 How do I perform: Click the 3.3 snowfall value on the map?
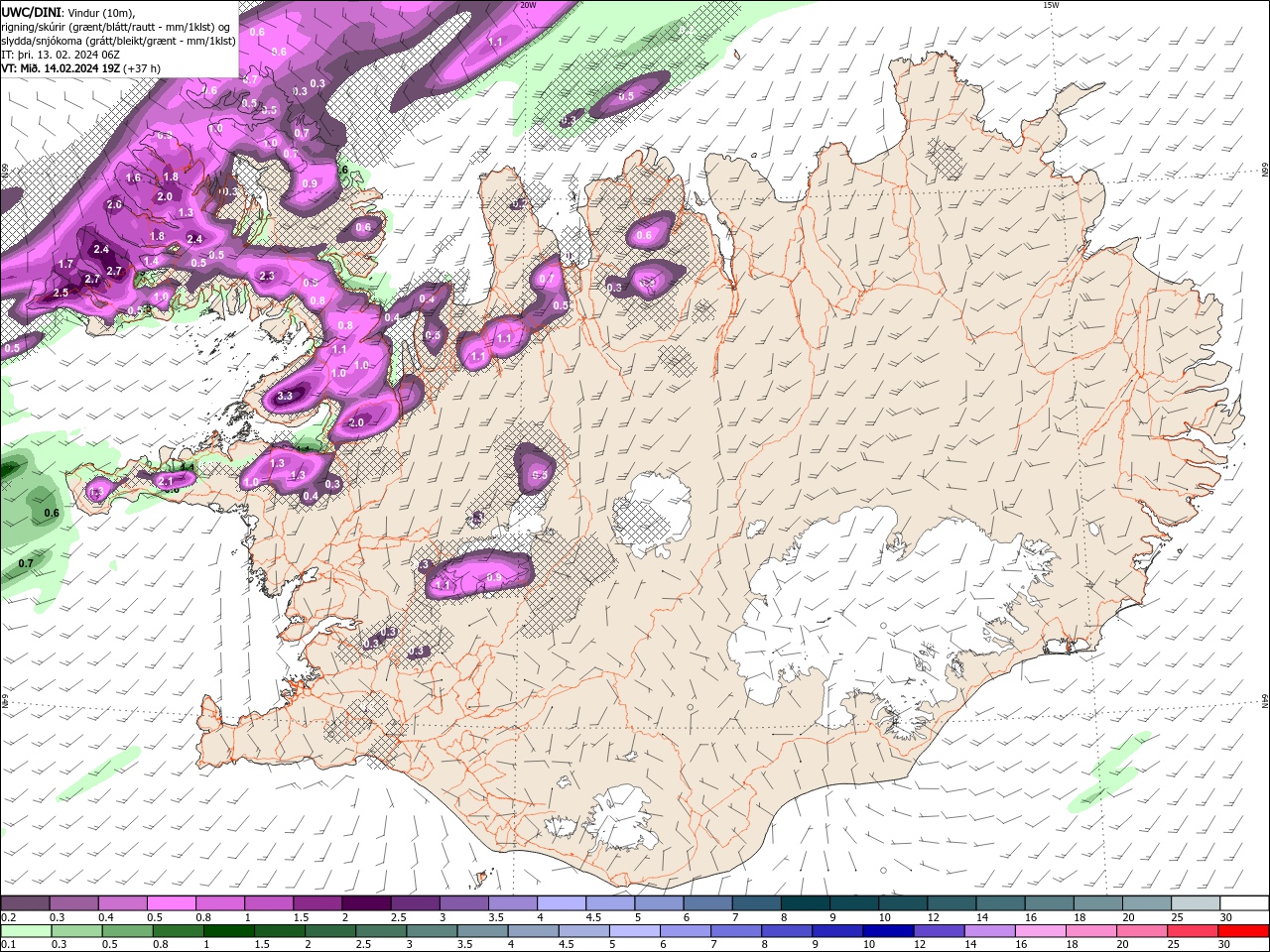tap(286, 396)
